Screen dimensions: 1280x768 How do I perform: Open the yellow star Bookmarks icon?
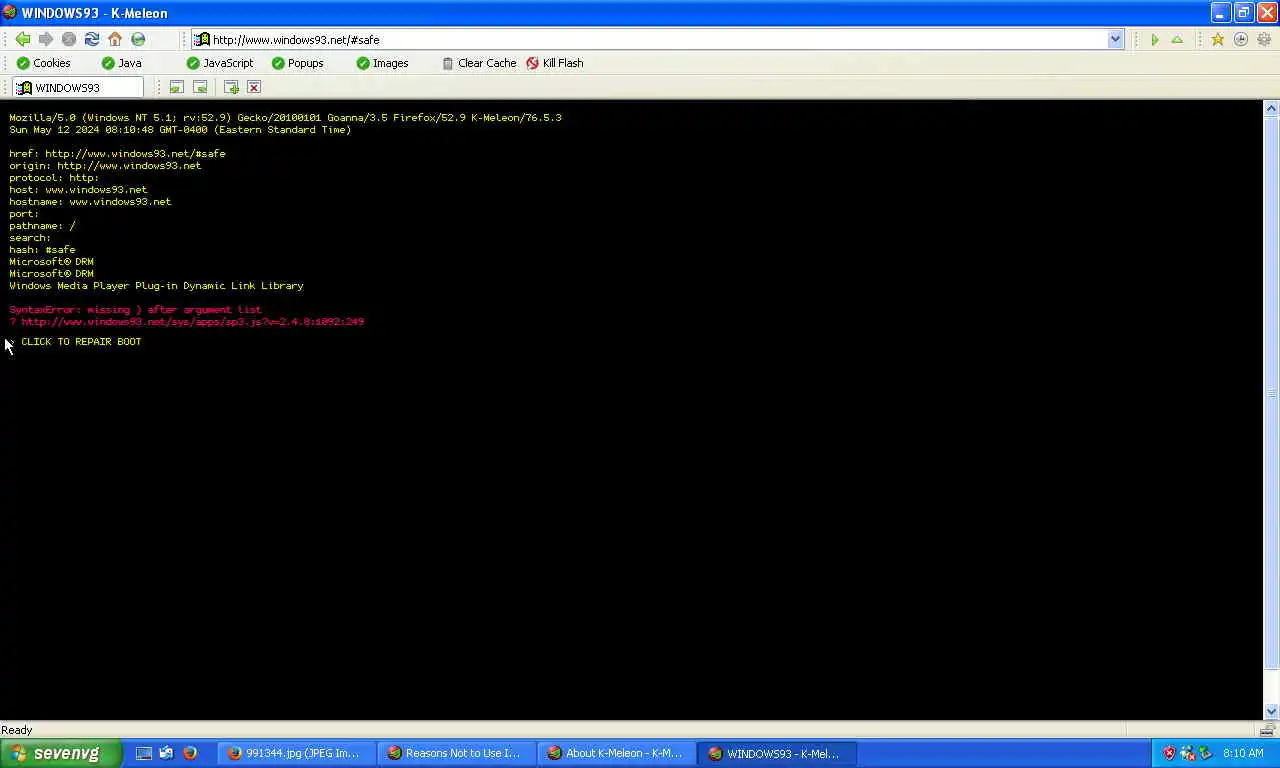tap(1217, 39)
